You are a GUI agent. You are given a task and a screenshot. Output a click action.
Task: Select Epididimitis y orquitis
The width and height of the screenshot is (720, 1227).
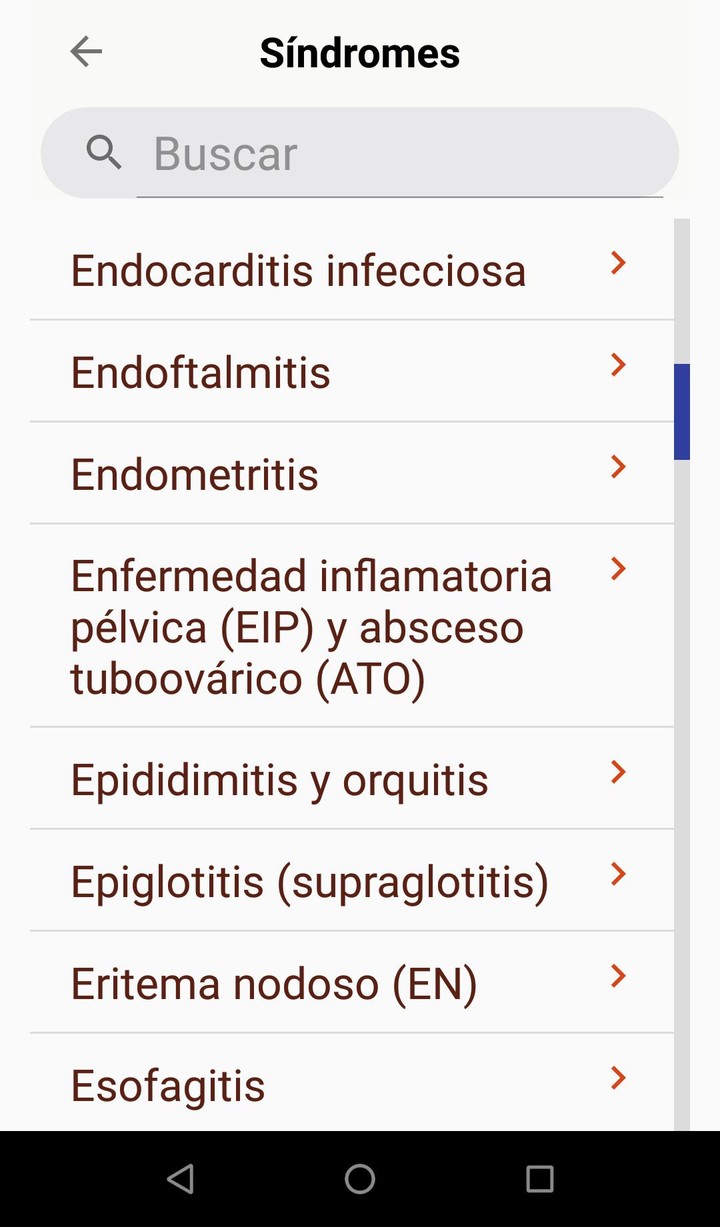279,781
